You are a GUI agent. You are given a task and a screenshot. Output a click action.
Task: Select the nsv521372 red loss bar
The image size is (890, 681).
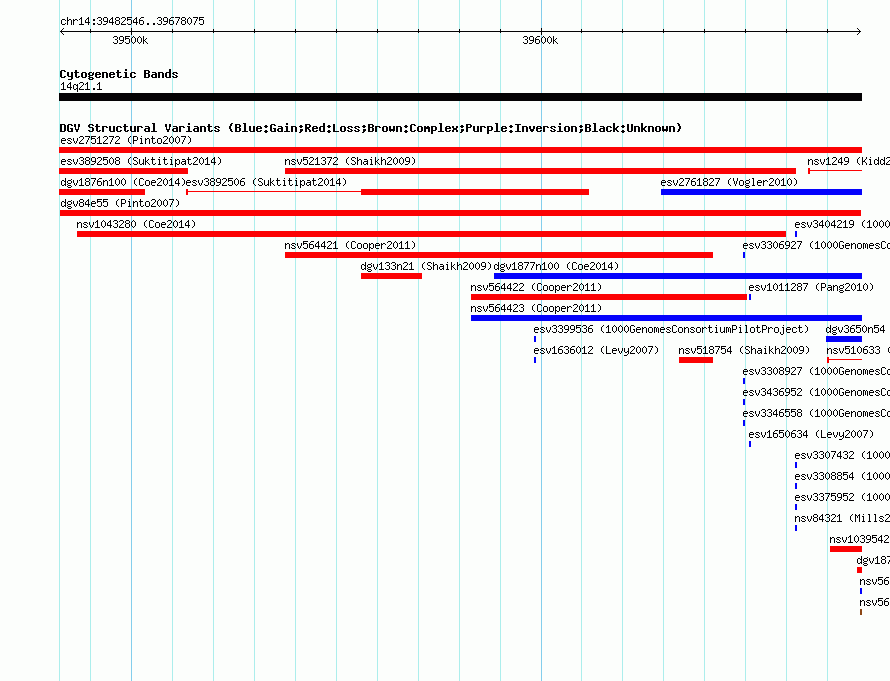(540, 171)
